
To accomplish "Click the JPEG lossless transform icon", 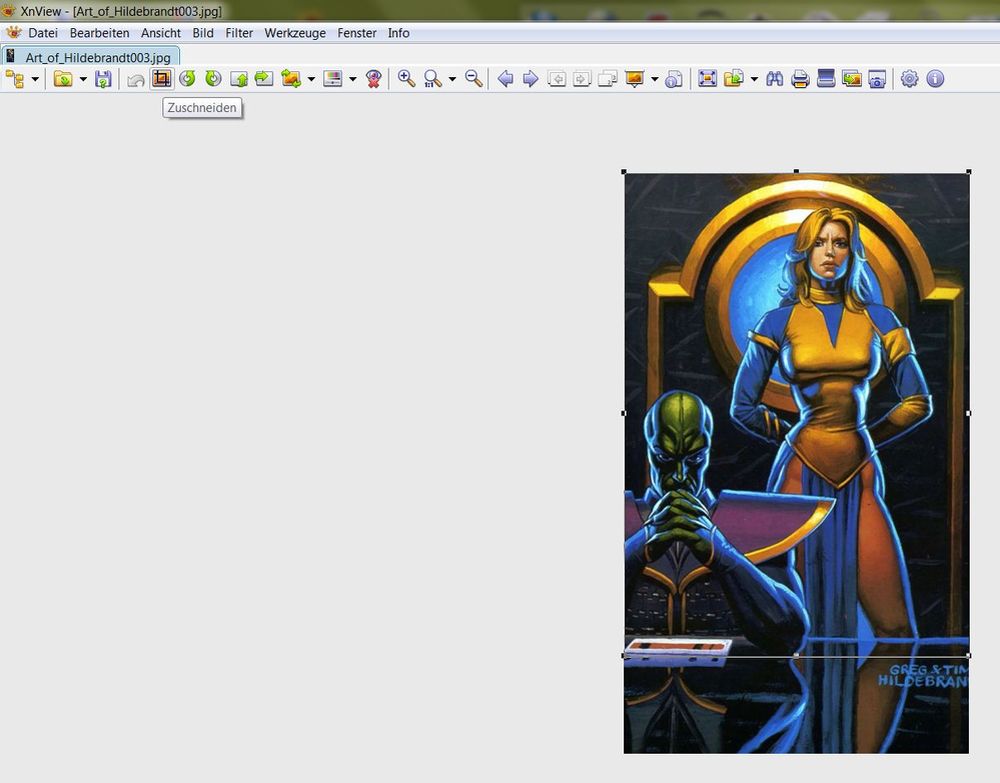I will (x=291, y=79).
